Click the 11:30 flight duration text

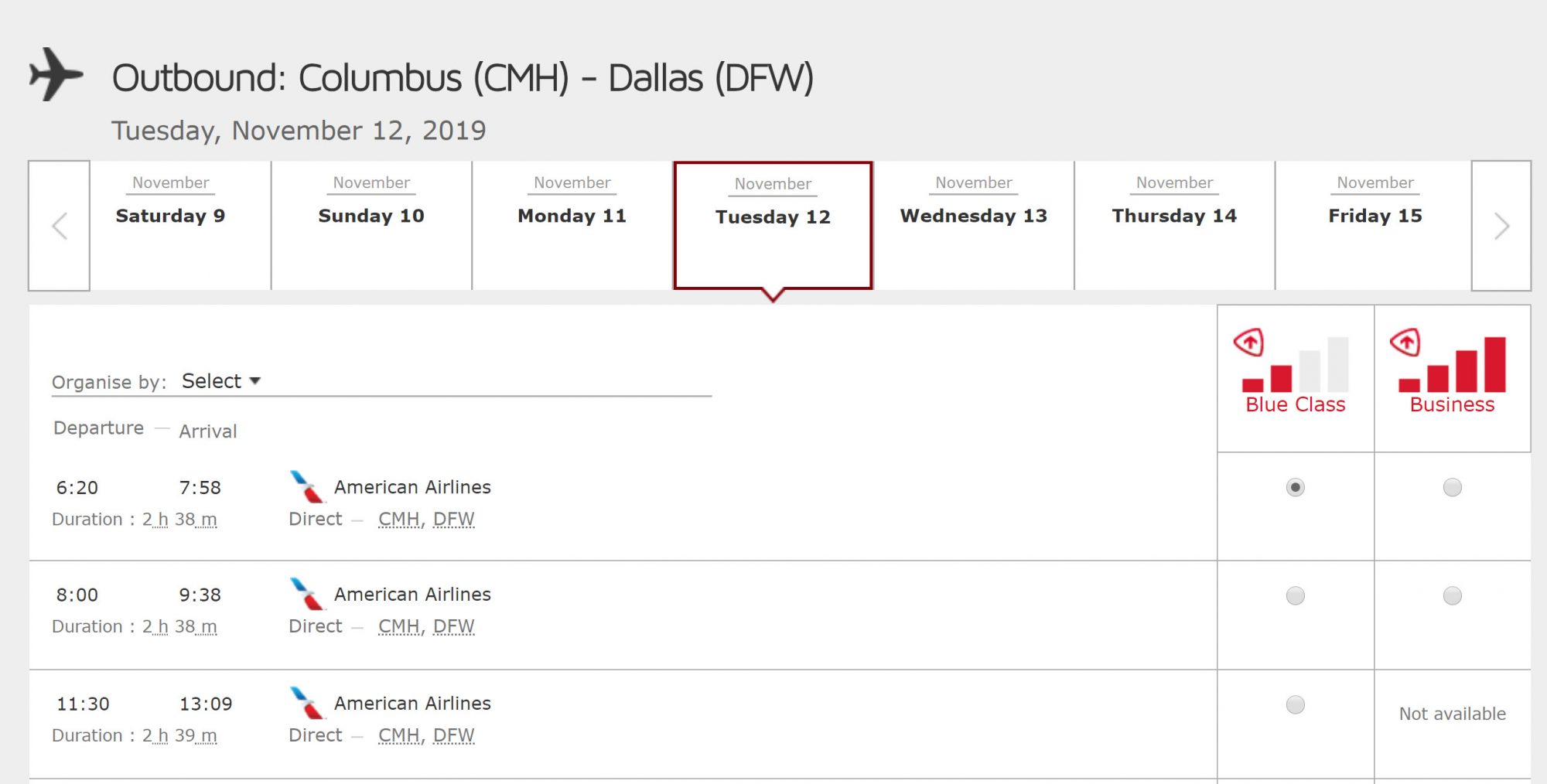(135, 735)
